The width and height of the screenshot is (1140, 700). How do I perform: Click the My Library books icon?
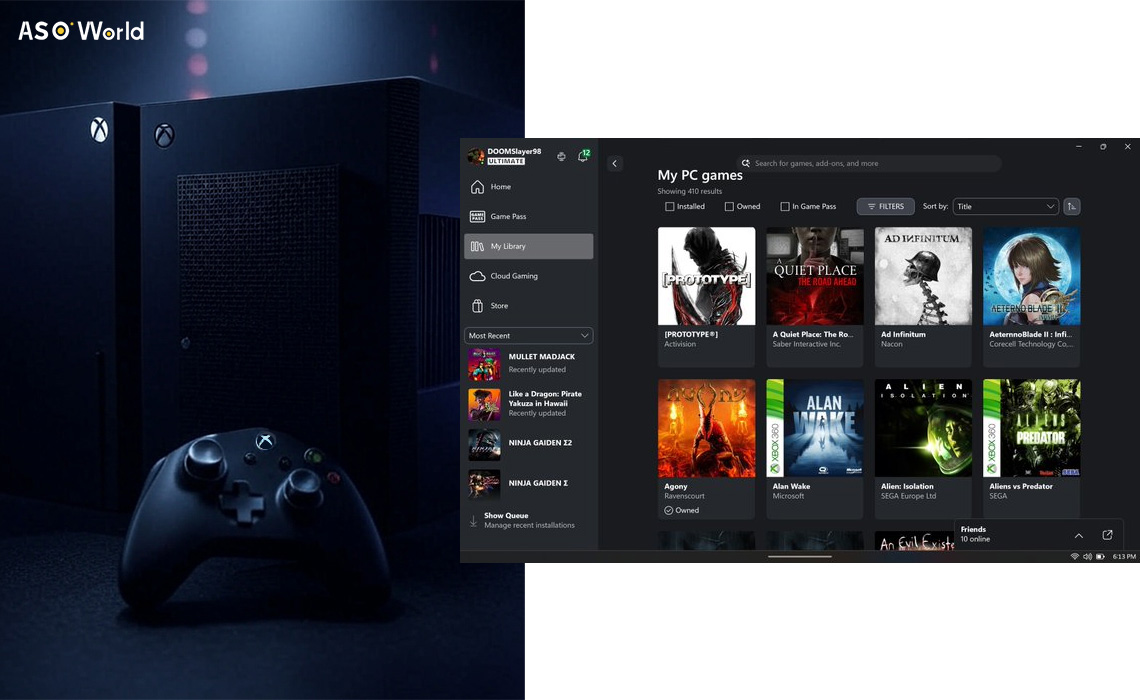point(477,246)
